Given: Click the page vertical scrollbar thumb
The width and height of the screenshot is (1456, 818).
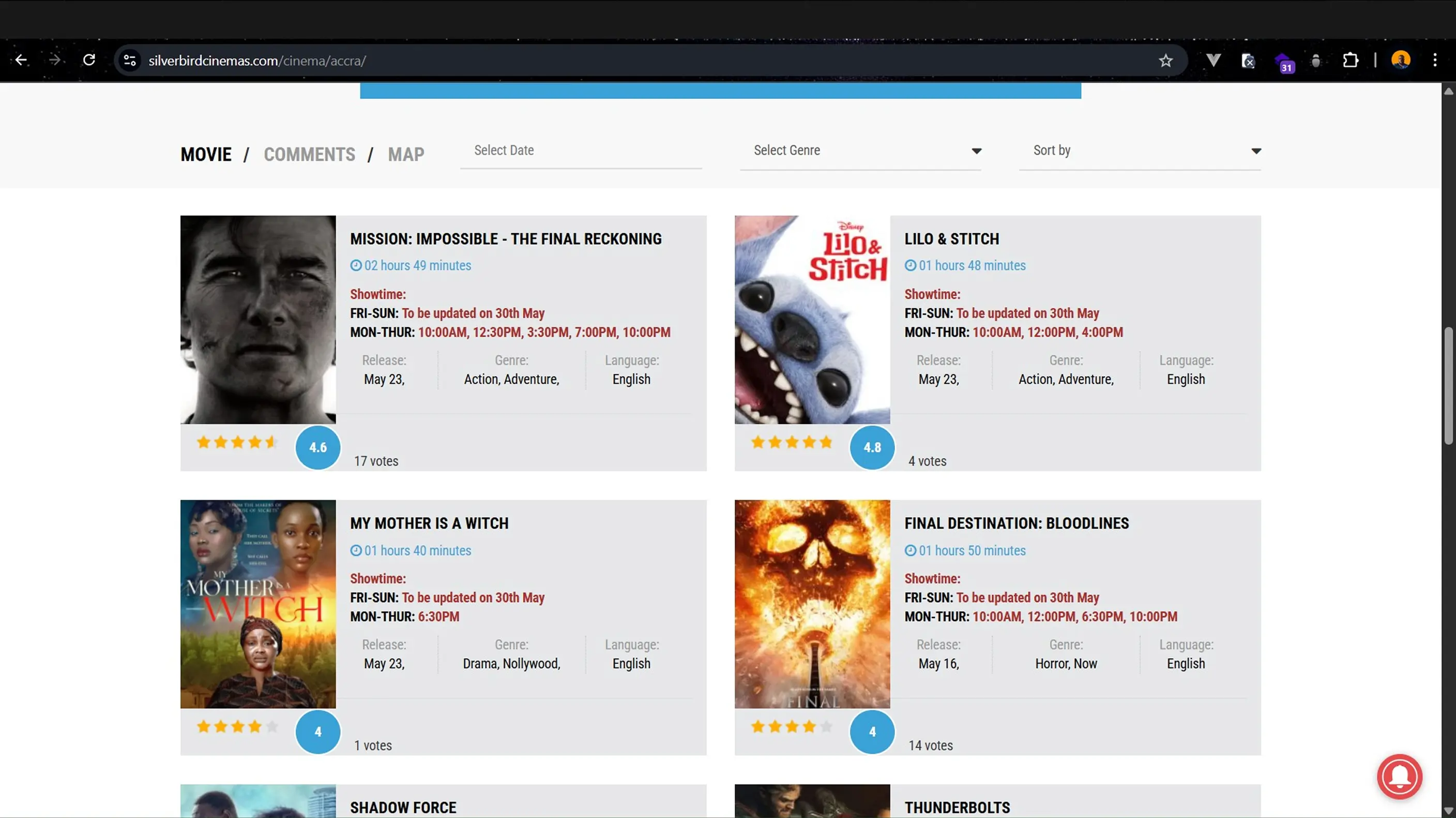Looking at the screenshot, I should [1448, 386].
